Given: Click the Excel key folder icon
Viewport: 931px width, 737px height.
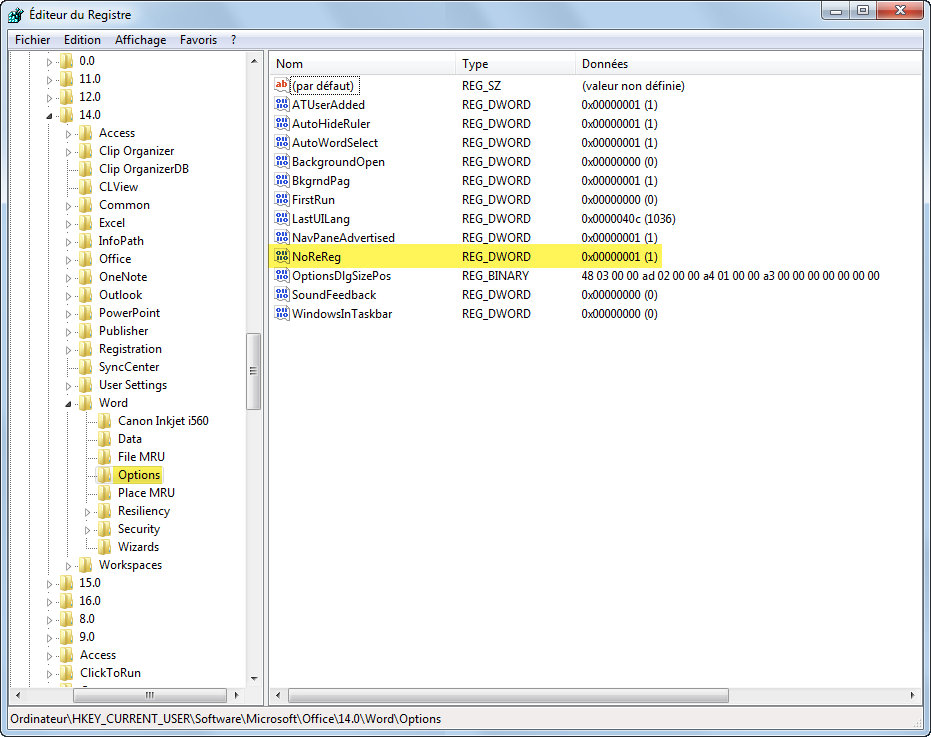Looking at the screenshot, I should click(86, 223).
